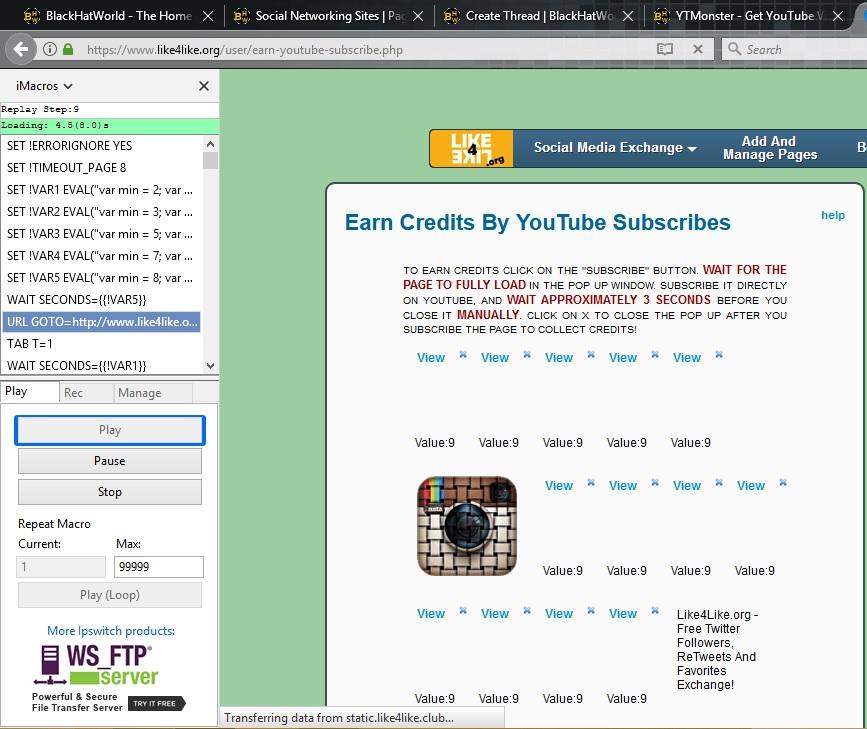Click favicon on Create Thread tab
867x729 pixels.
452,16
